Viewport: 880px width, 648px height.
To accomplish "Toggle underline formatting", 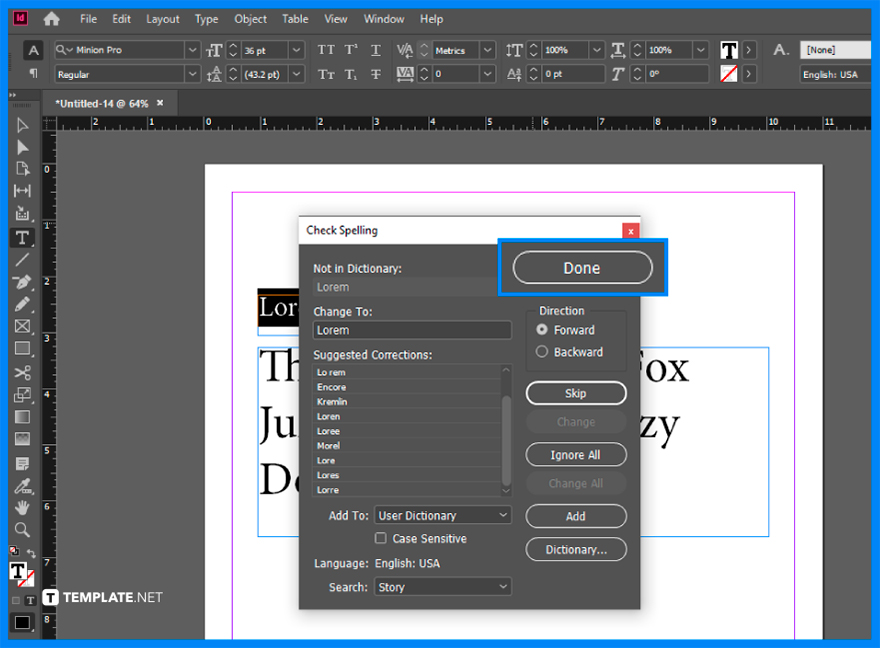I will click(x=375, y=49).
